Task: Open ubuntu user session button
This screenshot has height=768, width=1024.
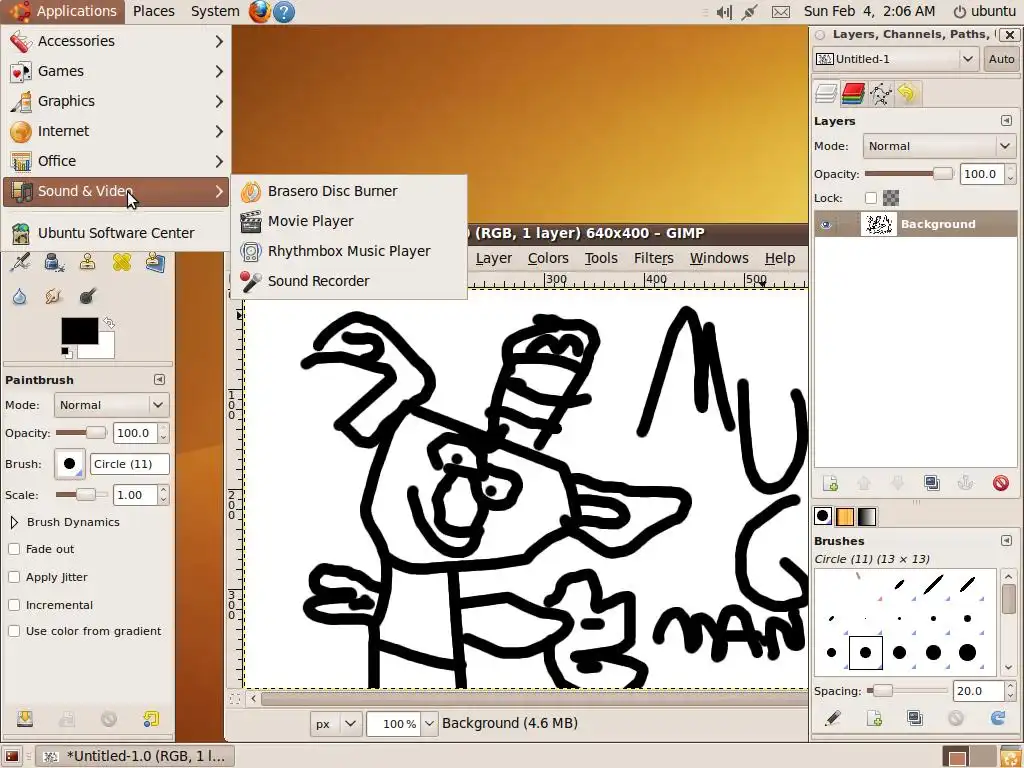Action: pyautogui.click(x=984, y=11)
